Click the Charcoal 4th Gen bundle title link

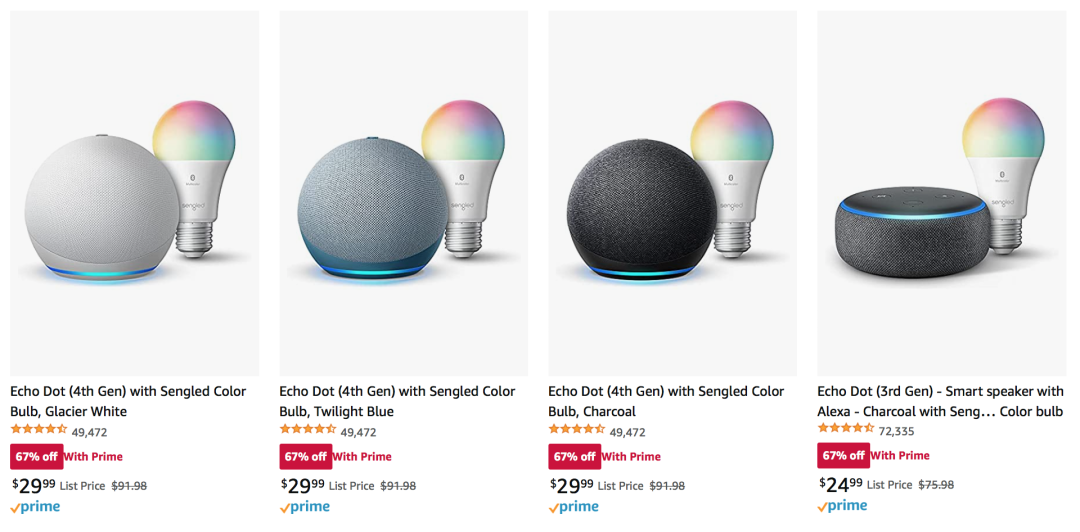click(x=666, y=401)
